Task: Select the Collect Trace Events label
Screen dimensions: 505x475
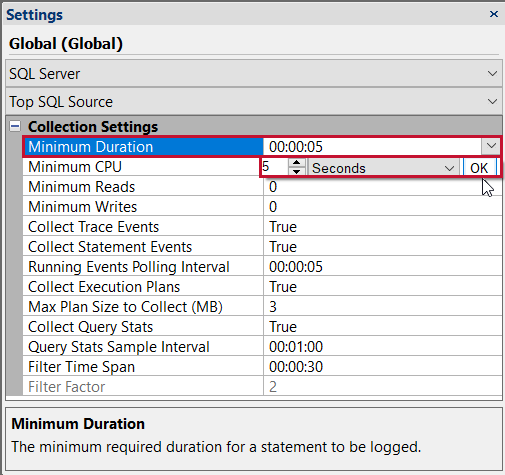Action: [94, 227]
